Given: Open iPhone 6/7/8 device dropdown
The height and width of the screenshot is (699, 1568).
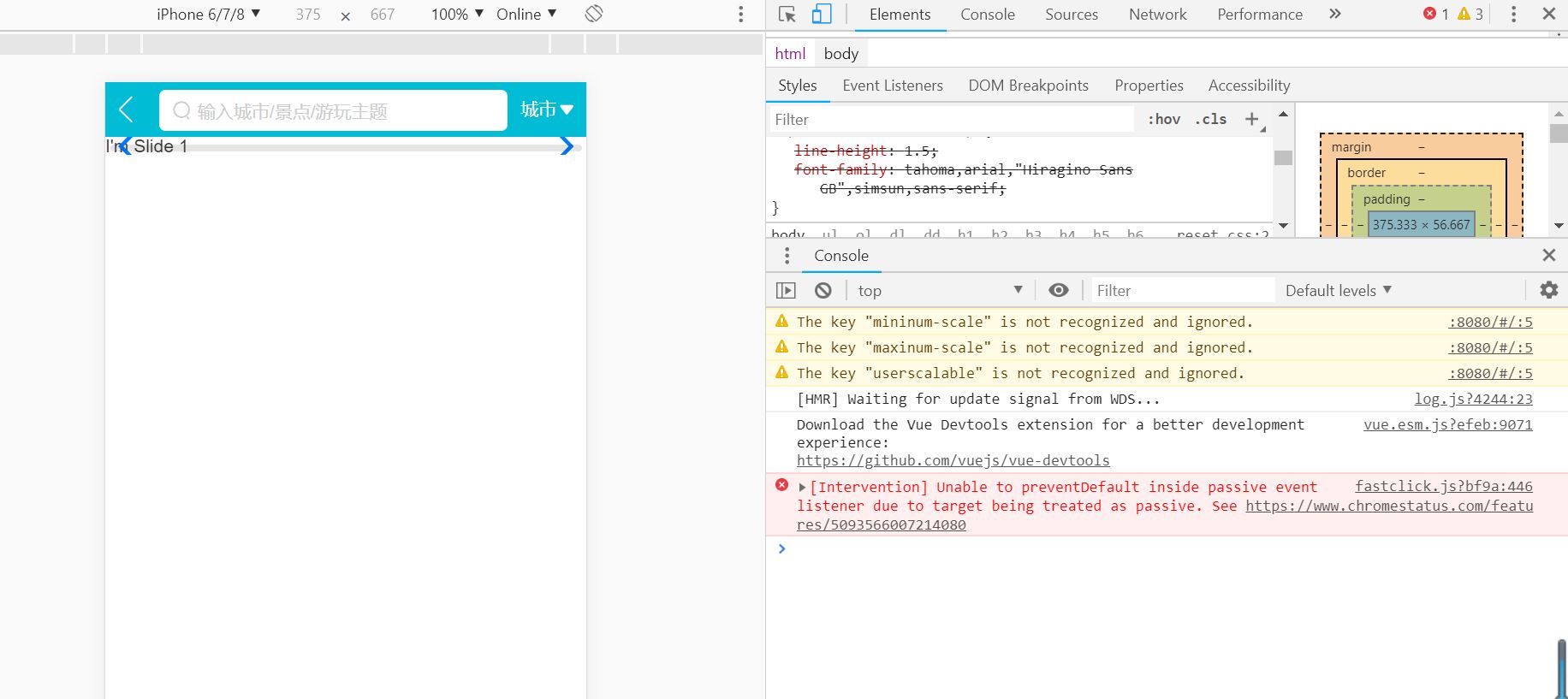Looking at the screenshot, I should point(209,14).
